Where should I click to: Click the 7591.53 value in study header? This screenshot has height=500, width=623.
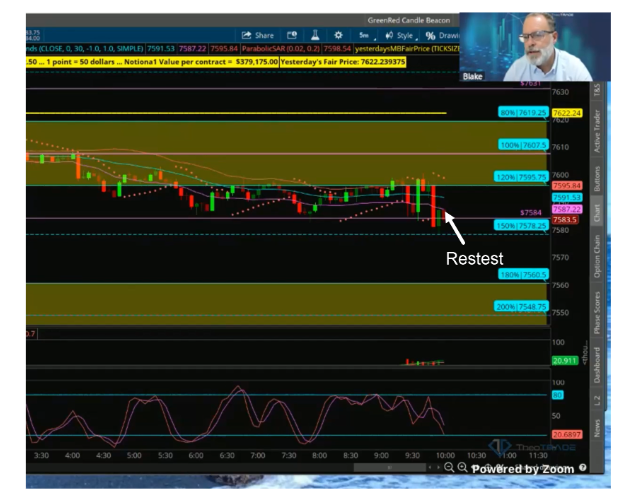(x=161, y=48)
